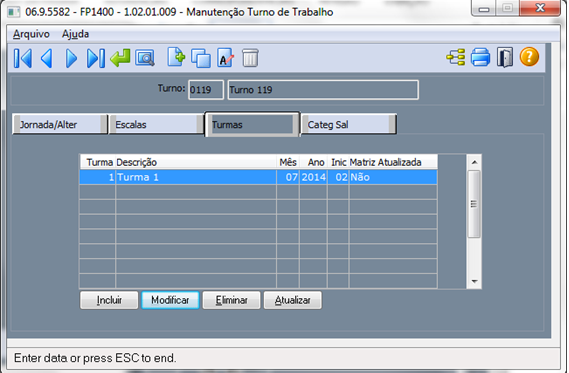Open the search magnifier icon
The image size is (569, 373).
point(145,58)
